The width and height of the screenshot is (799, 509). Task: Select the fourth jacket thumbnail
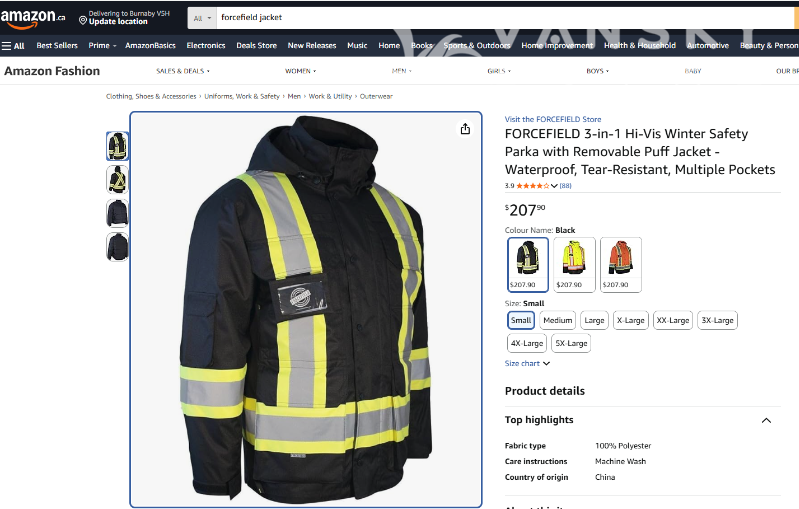118,246
